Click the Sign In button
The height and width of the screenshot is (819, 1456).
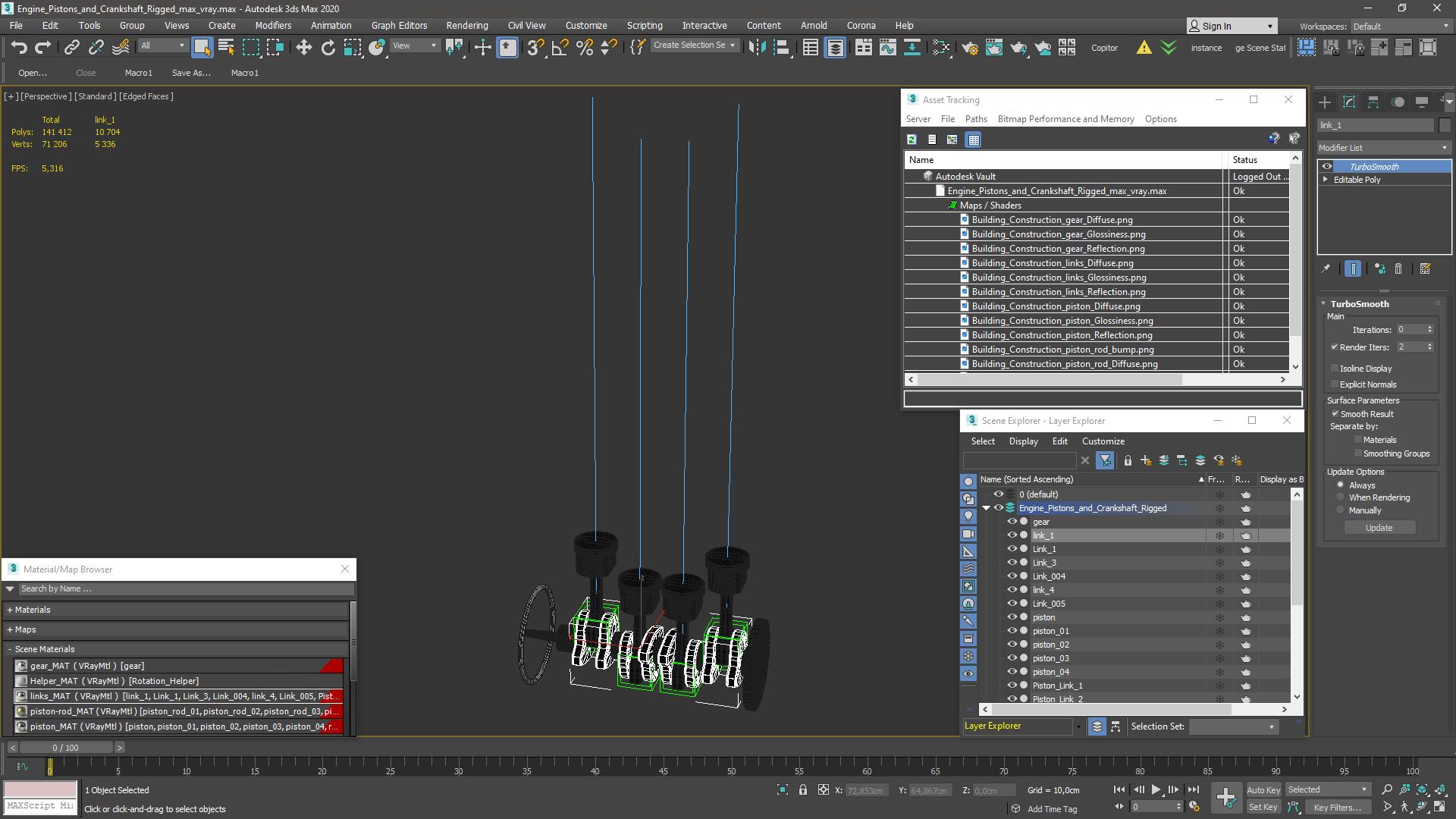pyautogui.click(x=1232, y=26)
